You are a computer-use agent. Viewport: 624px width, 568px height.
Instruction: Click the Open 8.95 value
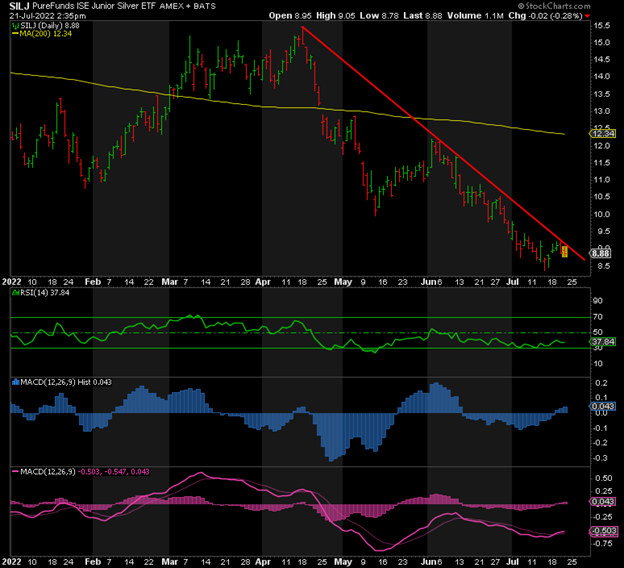click(290, 16)
